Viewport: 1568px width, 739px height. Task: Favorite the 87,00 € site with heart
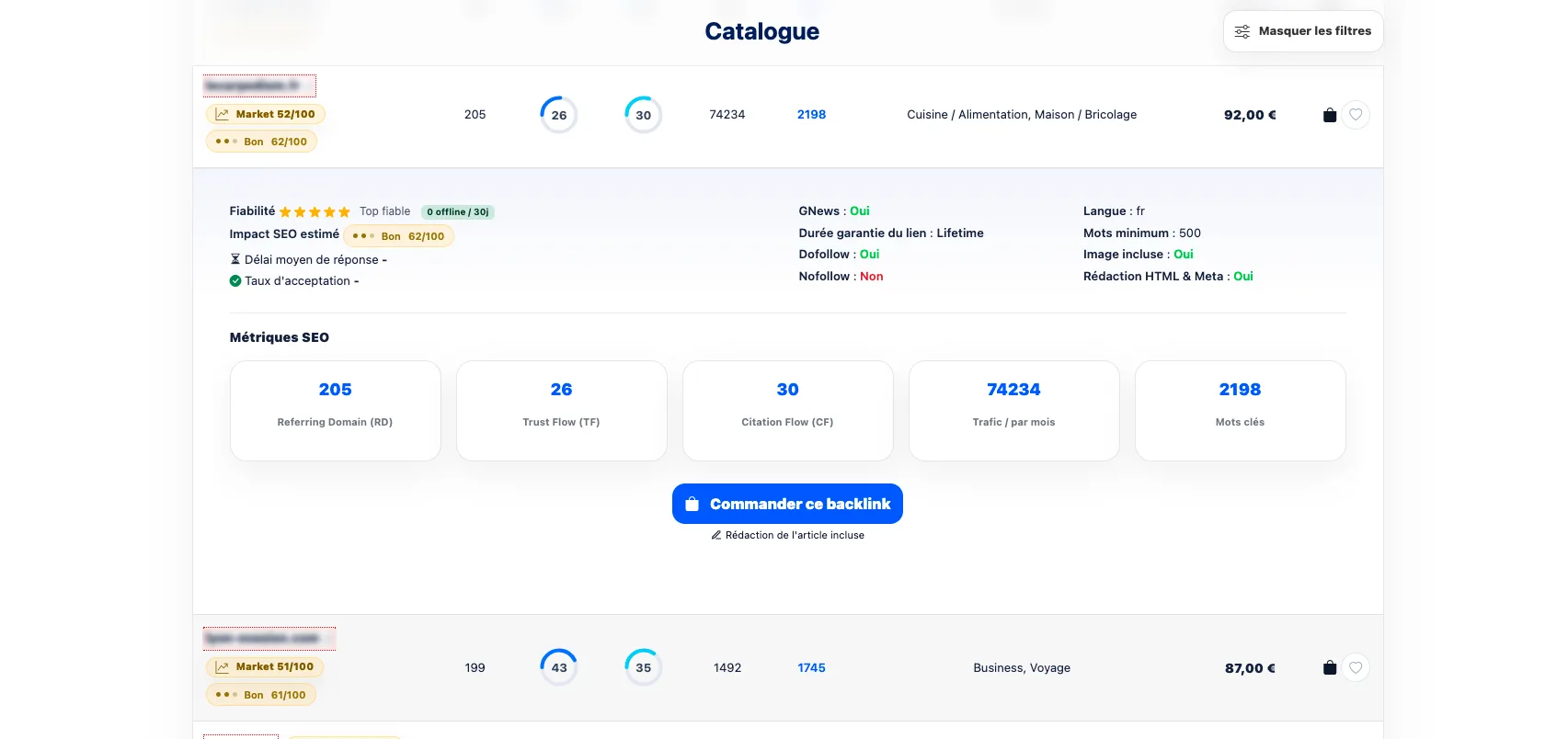[x=1356, y=668]
